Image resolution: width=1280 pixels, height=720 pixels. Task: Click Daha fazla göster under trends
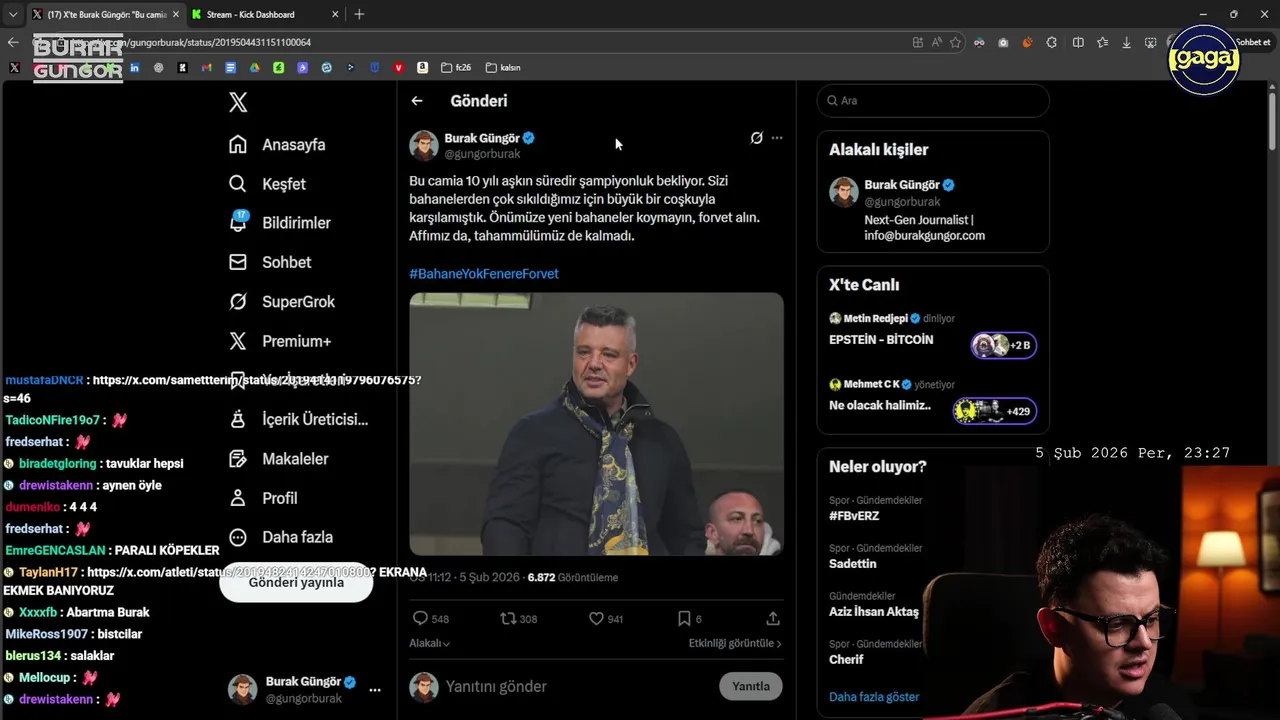[874, 697]
